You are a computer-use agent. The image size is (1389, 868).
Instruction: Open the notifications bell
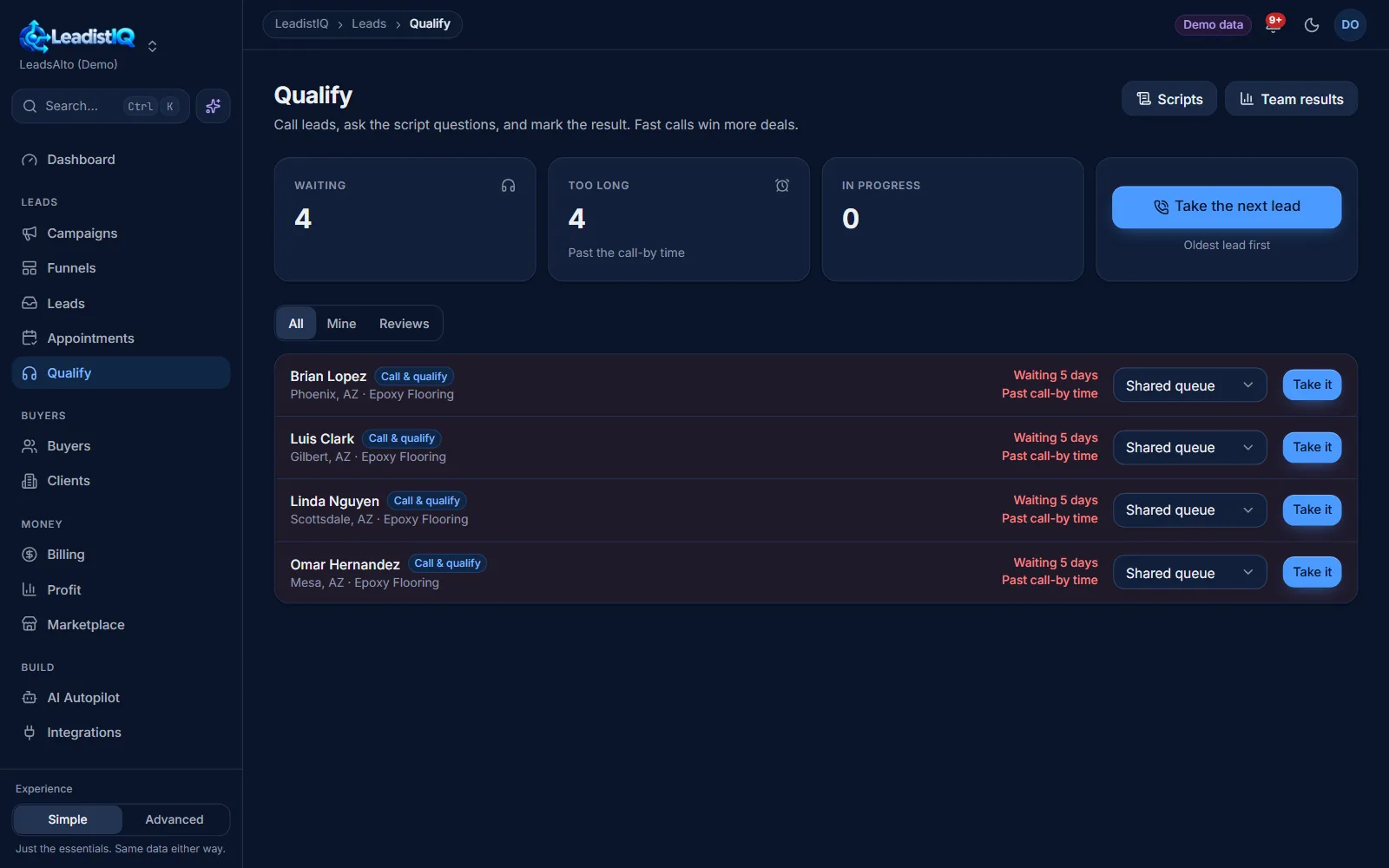tap(1273, 24)
